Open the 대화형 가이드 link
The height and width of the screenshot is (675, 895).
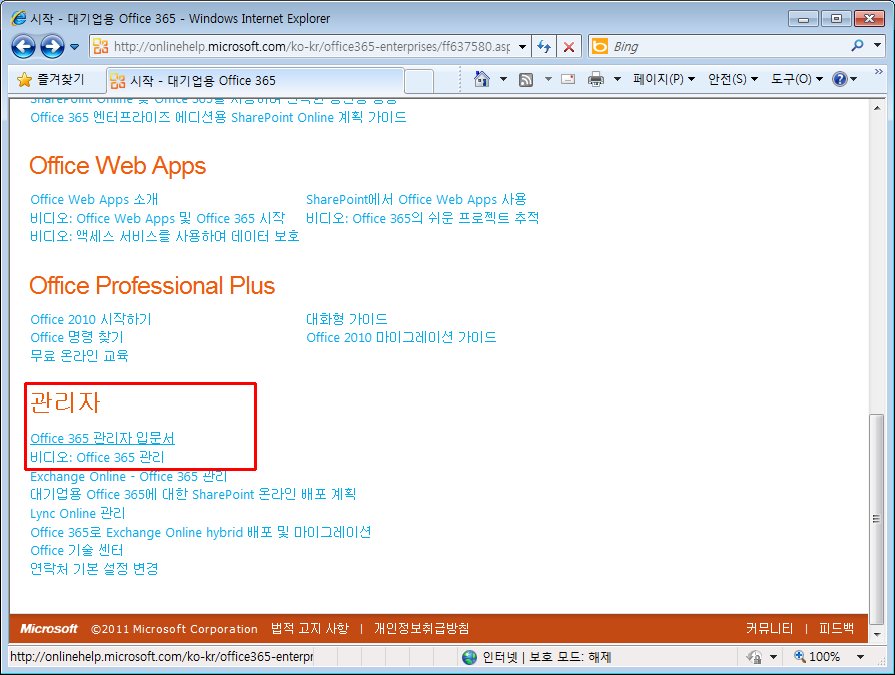coord(346,320)
